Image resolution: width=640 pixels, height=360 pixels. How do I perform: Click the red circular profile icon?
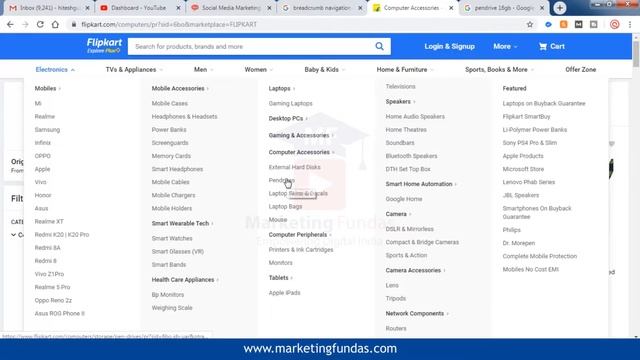[x=614, y=24]
